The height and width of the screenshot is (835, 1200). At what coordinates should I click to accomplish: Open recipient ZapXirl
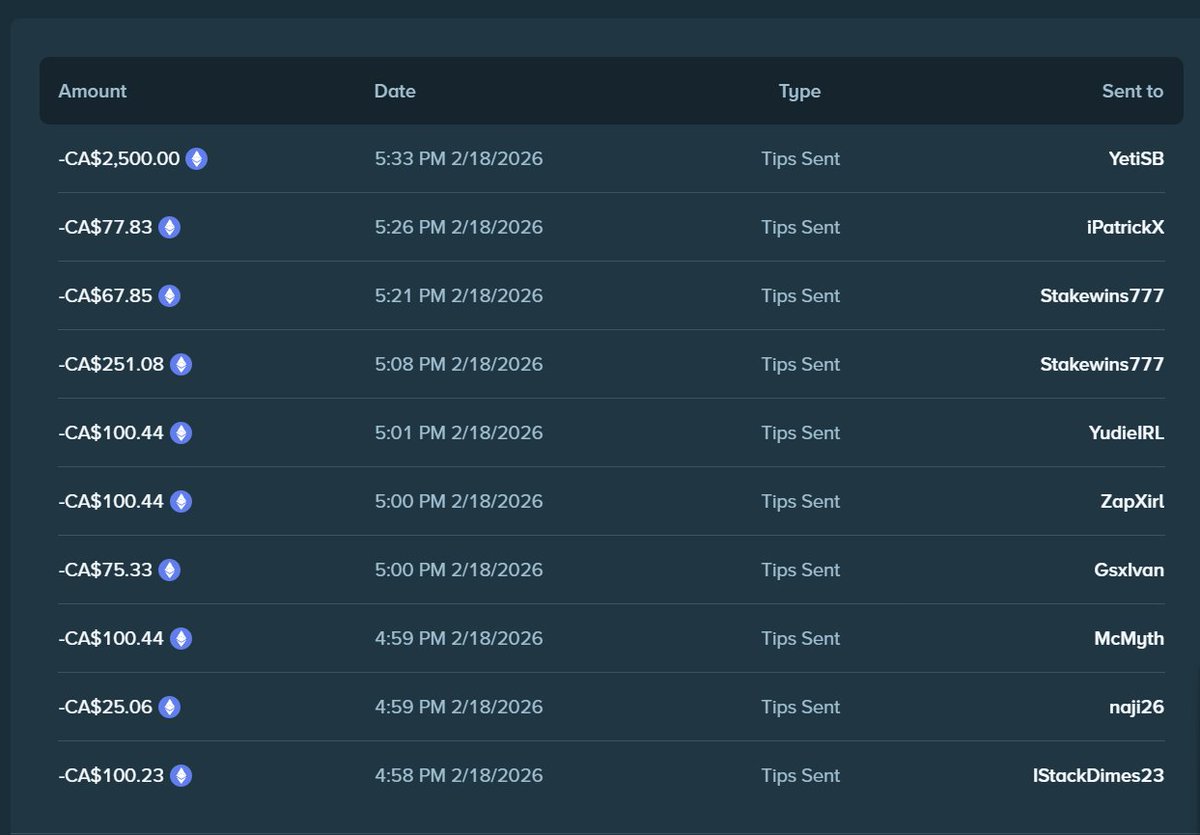(x=1132, y=501)
